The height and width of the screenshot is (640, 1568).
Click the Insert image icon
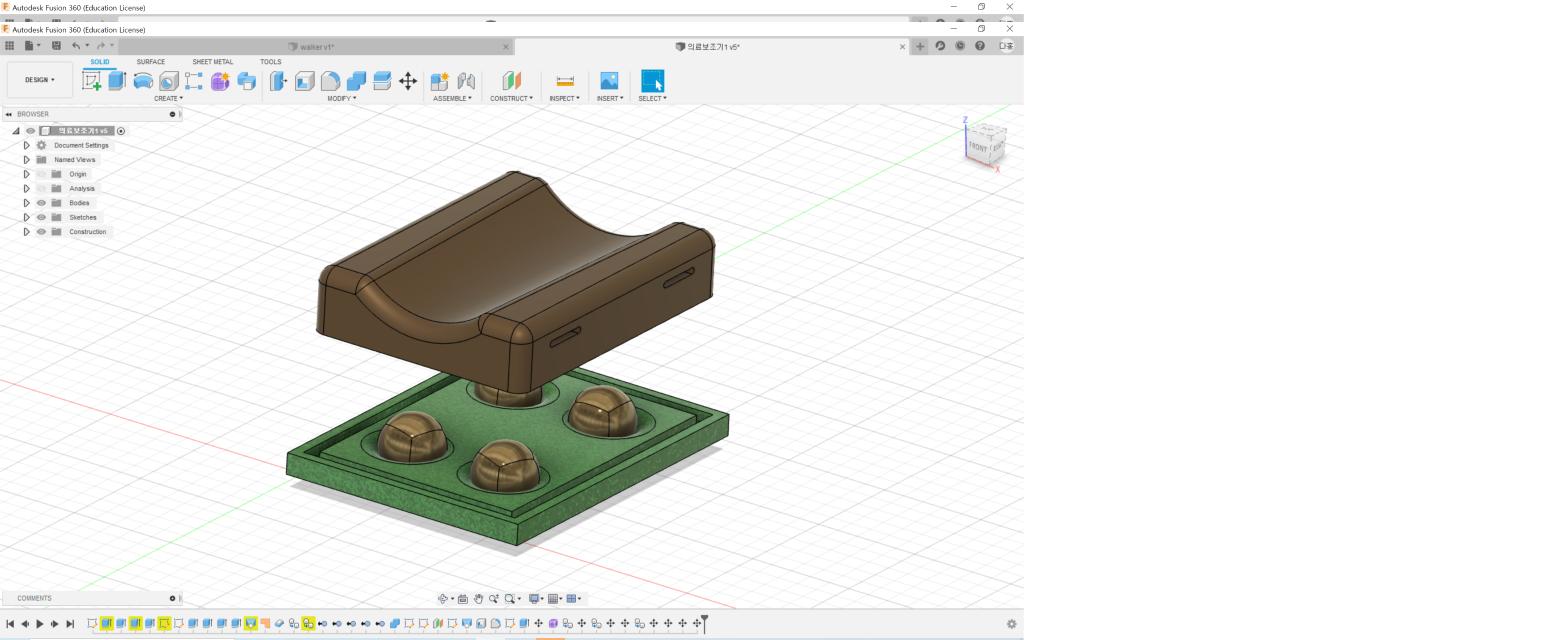tap(609, 81)
